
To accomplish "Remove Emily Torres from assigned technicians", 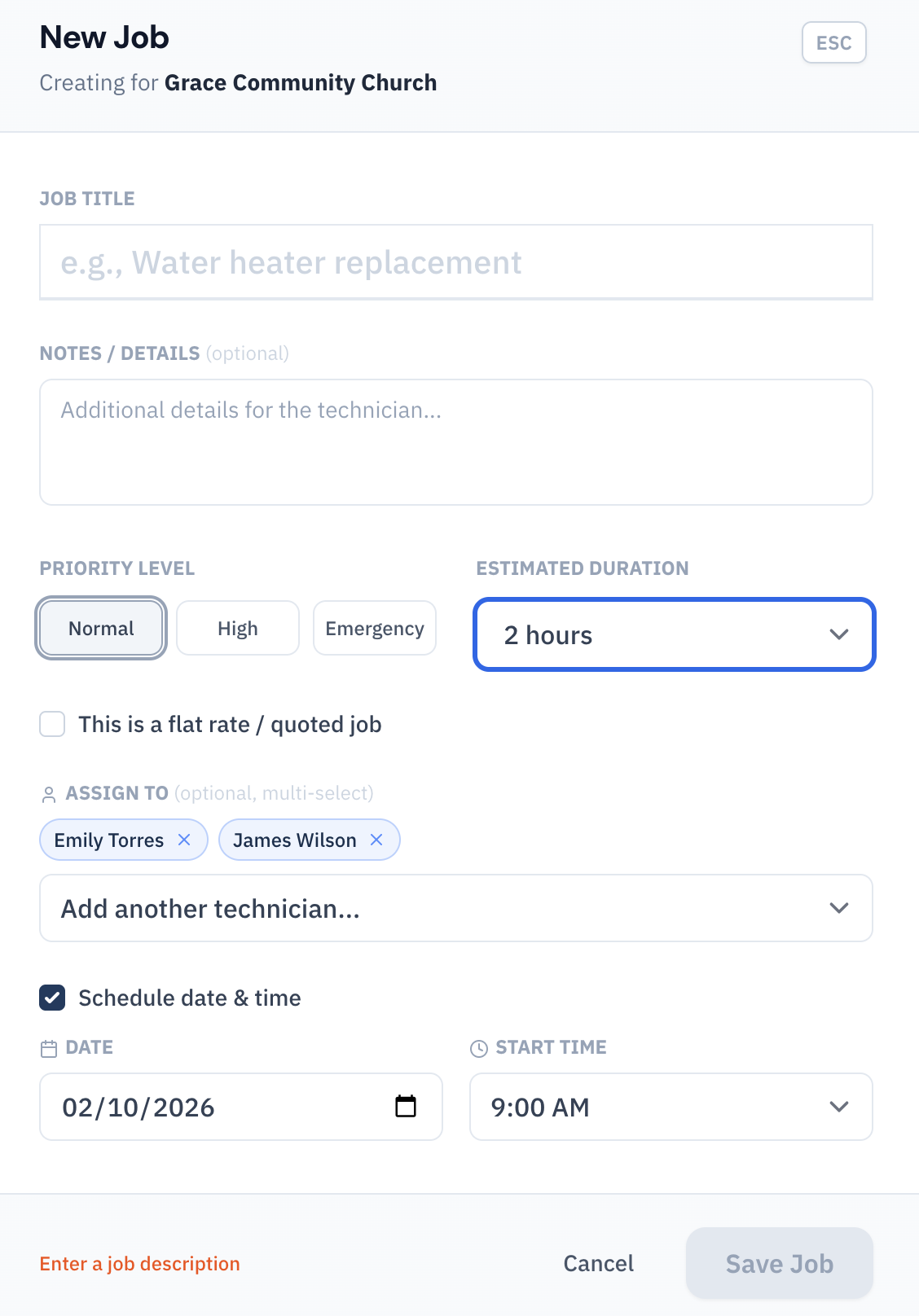I will click(184, 840).
